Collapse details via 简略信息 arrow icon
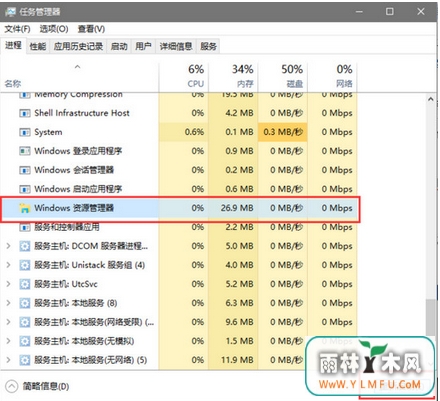This screenshot has width=440, height=401. pyautogui.click(x=12, y=386)
